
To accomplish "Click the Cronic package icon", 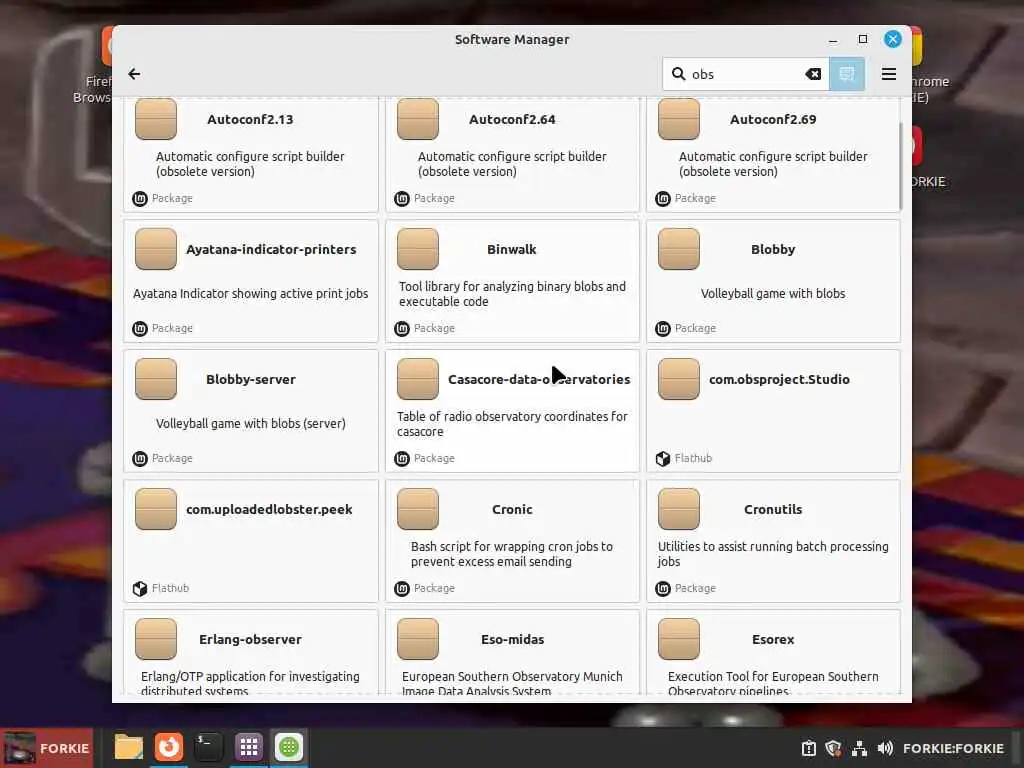I will 417,509.
